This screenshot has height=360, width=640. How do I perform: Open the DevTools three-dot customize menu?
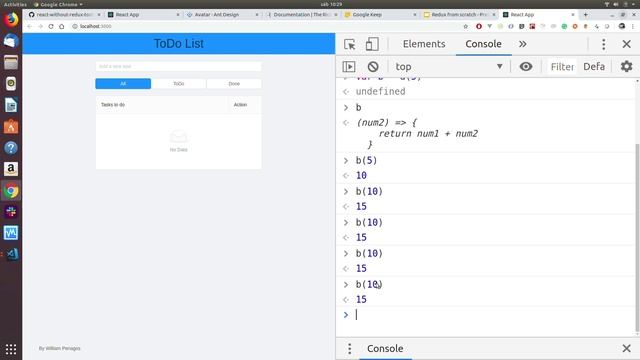pos(603,44)
